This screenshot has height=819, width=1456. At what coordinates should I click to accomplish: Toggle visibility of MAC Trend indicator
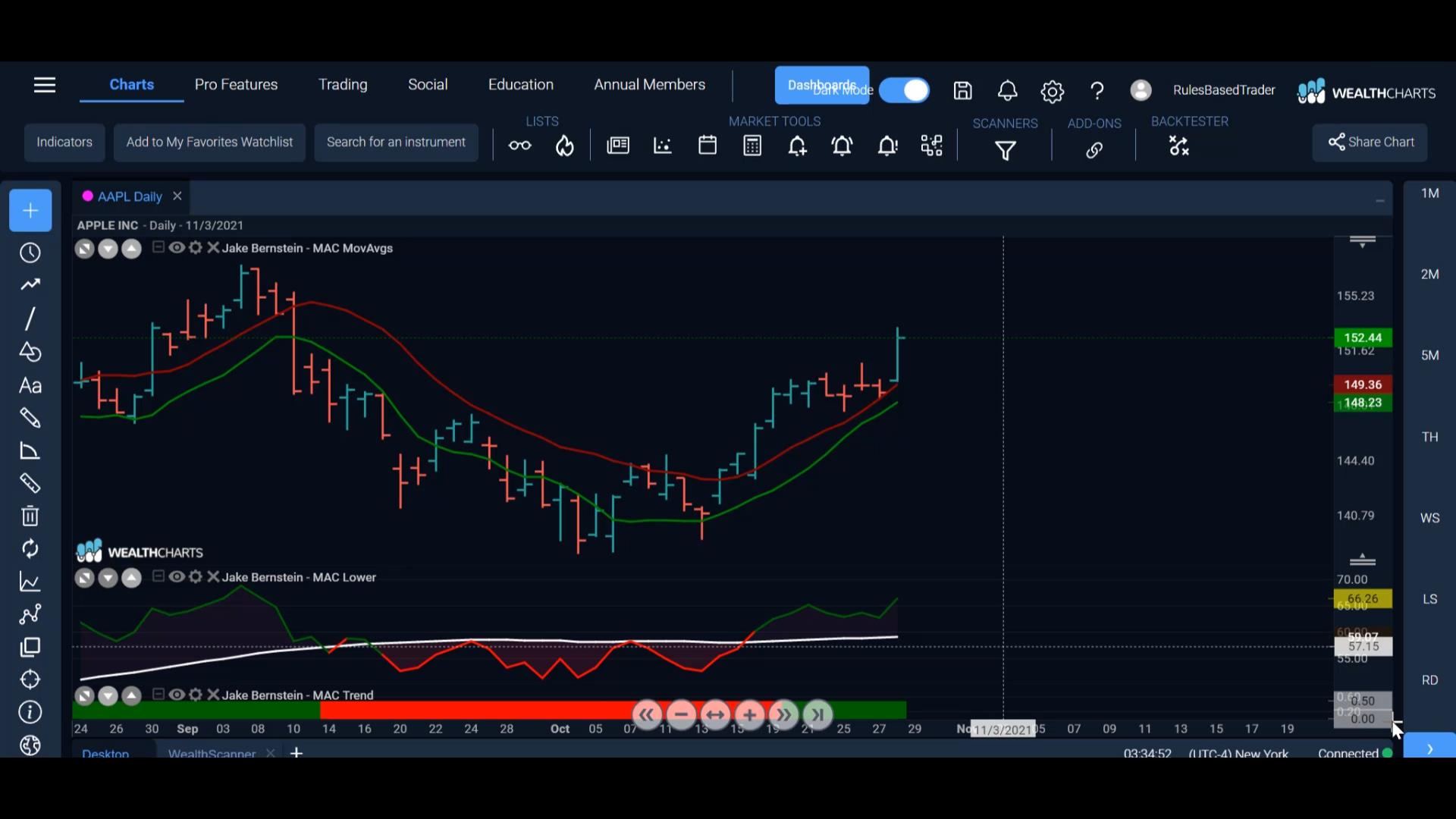177,695
